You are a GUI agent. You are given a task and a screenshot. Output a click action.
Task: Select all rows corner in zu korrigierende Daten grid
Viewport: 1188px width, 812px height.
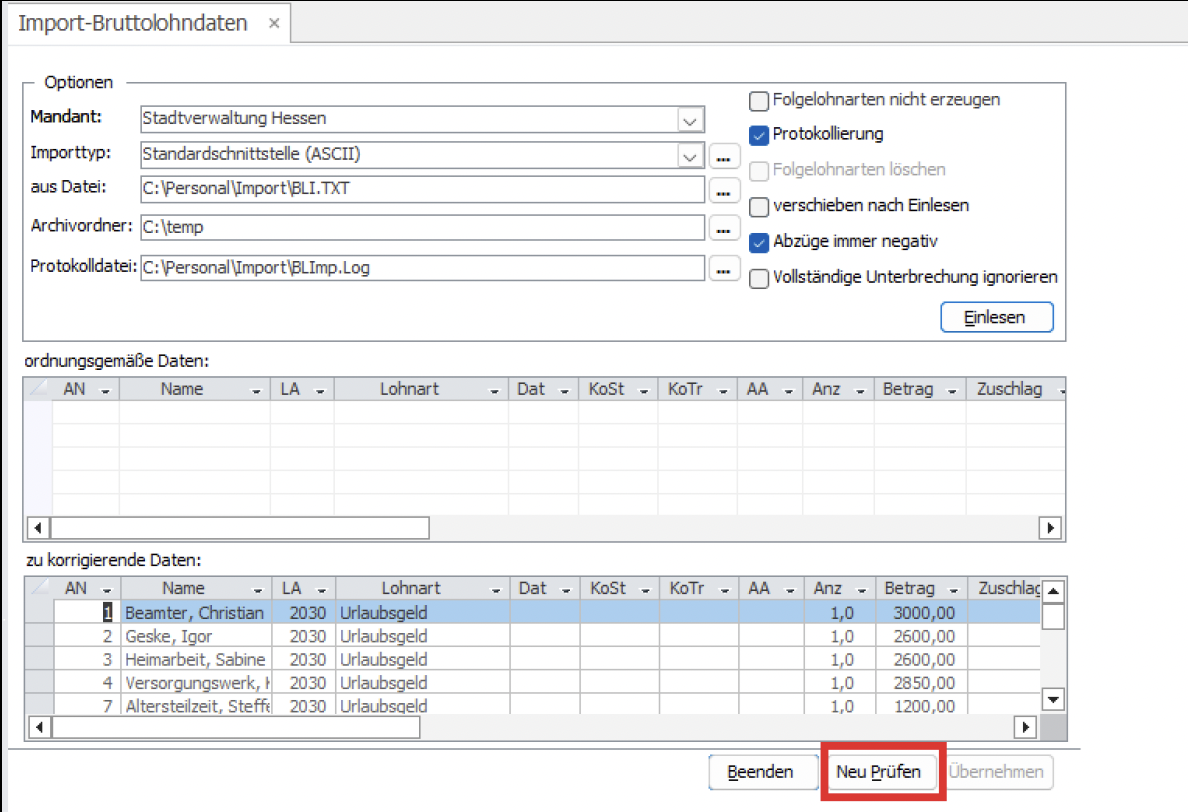click(39, 589)
